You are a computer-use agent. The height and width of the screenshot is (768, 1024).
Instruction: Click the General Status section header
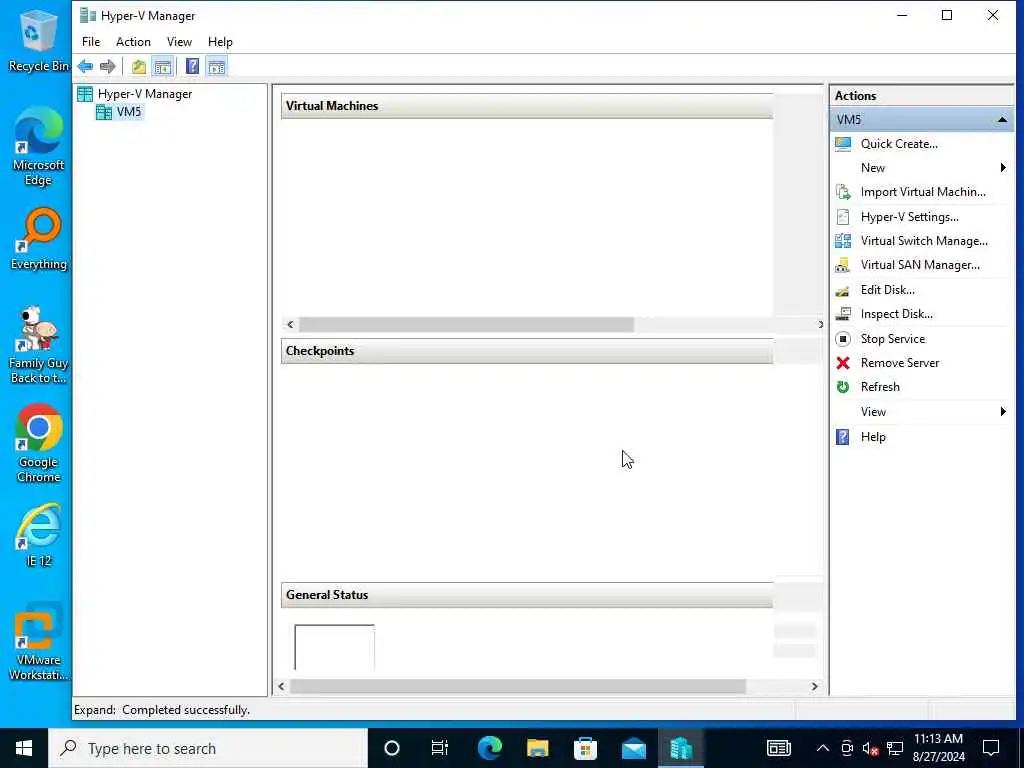point(527,595)
